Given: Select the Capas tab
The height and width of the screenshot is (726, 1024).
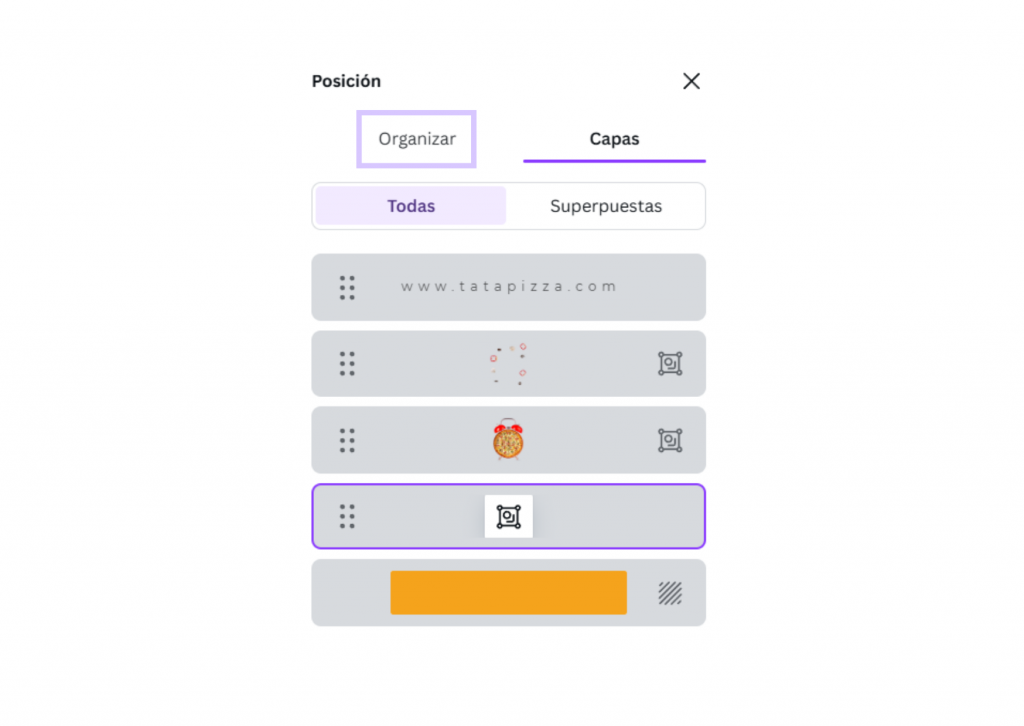Looking at the screenshot, I should click(x=614, y=139).
